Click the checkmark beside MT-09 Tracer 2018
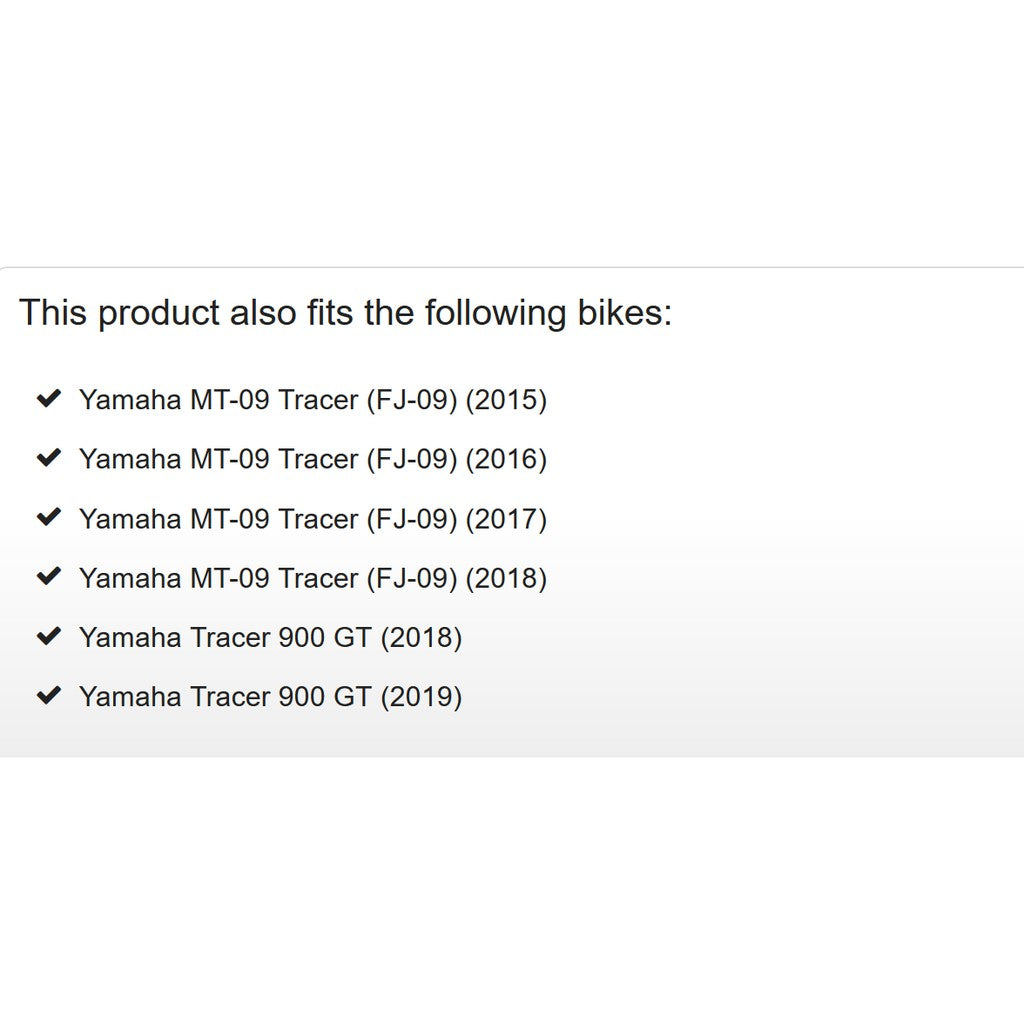The image size is (1024, 1024). point(48,577)
